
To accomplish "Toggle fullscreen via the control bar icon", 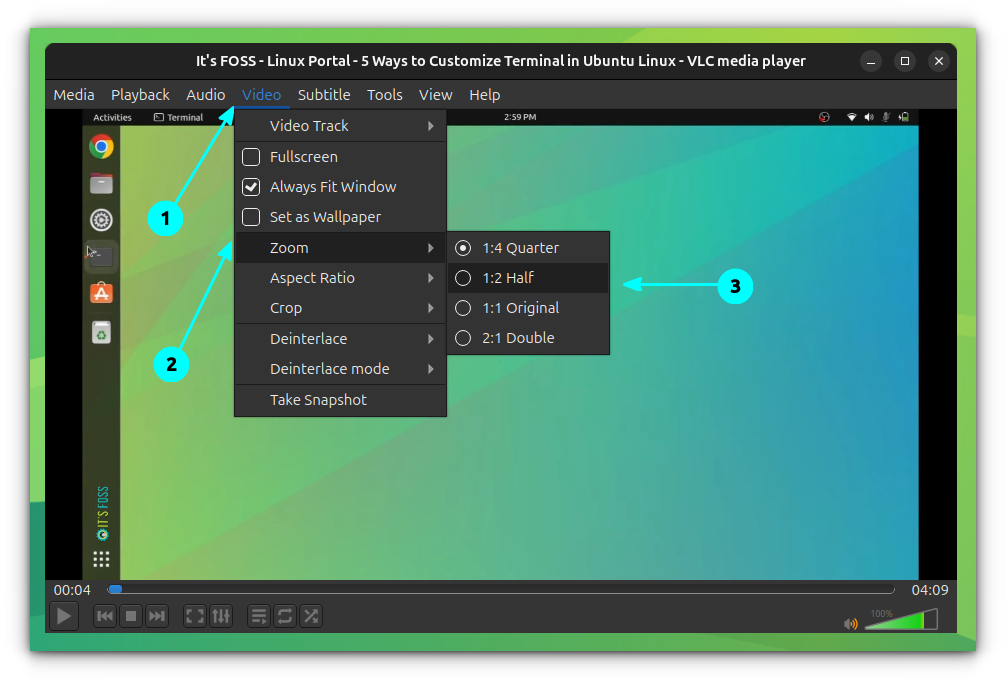I will pyautogui.click(x=194, y=616).
